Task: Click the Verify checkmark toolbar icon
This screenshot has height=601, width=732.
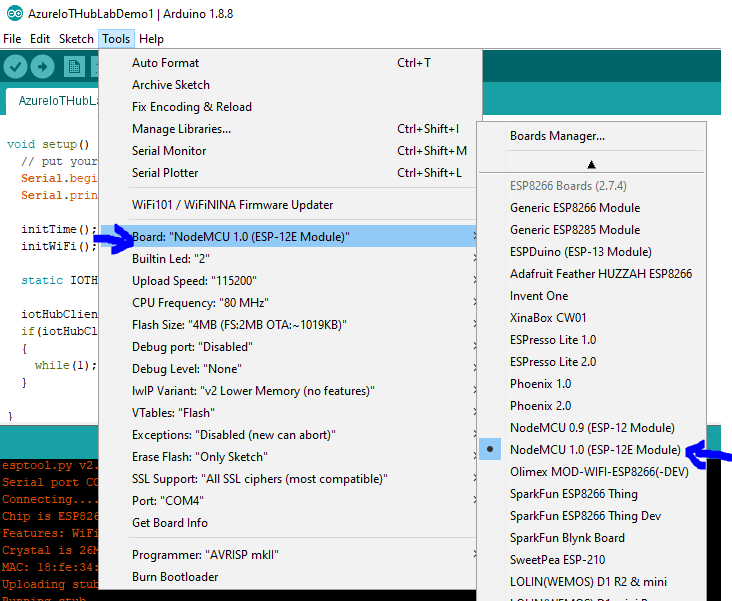Action: point(15,67)
